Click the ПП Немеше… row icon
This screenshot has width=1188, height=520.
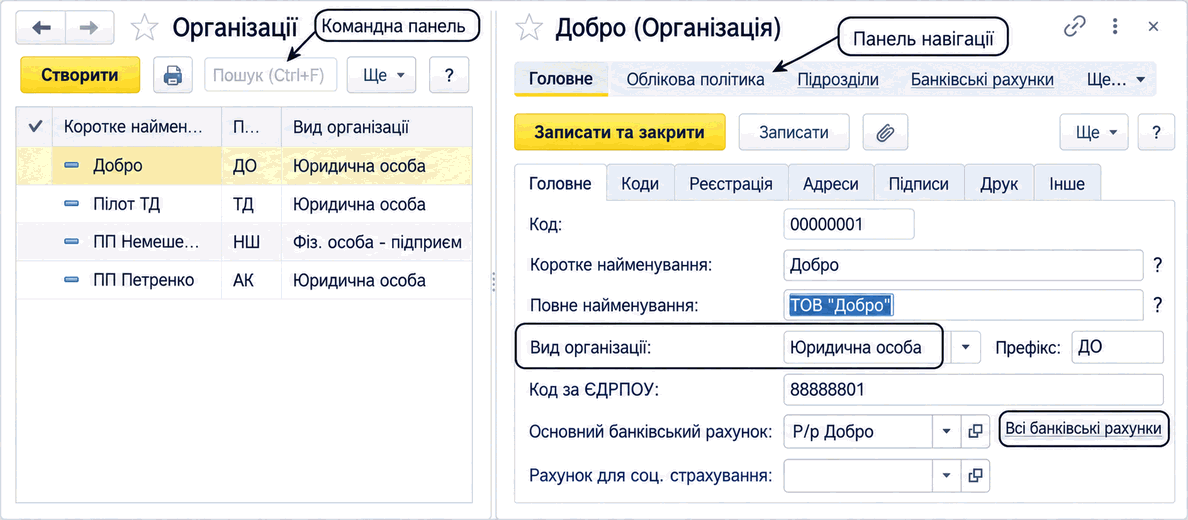[72, 242]
